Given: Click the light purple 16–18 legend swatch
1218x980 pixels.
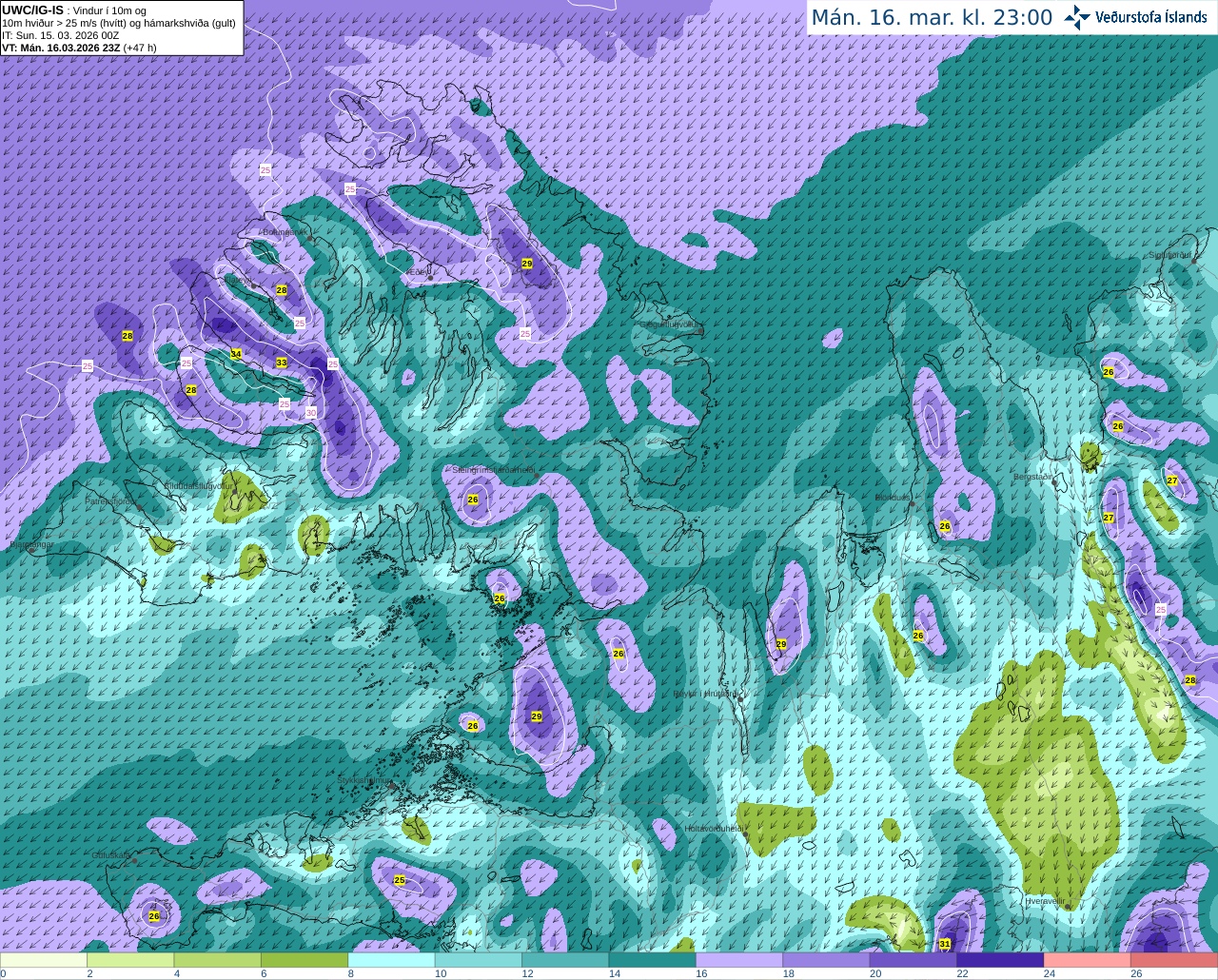Looking at the screenshot, I should pyautogui.click(x=739, y=960).
